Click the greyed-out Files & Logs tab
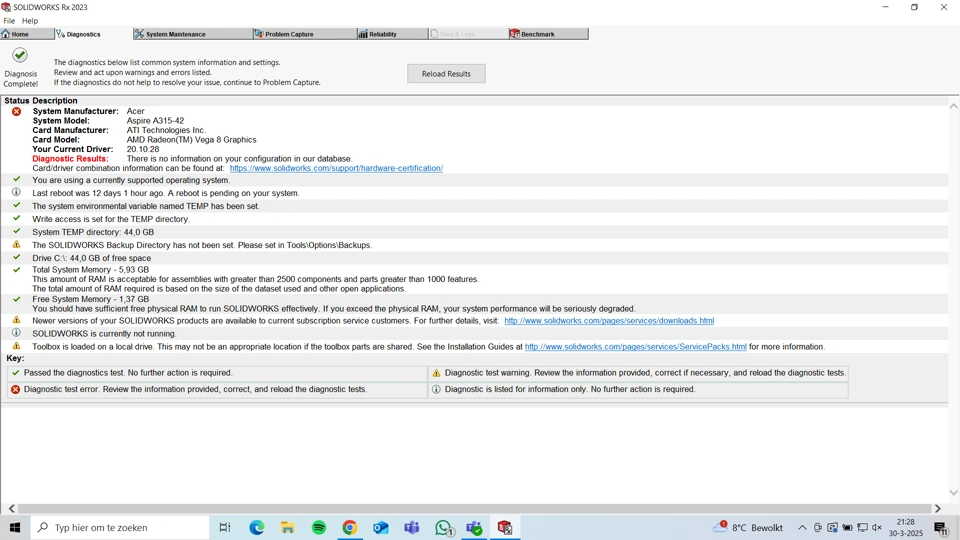Viewport: 960px width, 540px height. [468, 34]
